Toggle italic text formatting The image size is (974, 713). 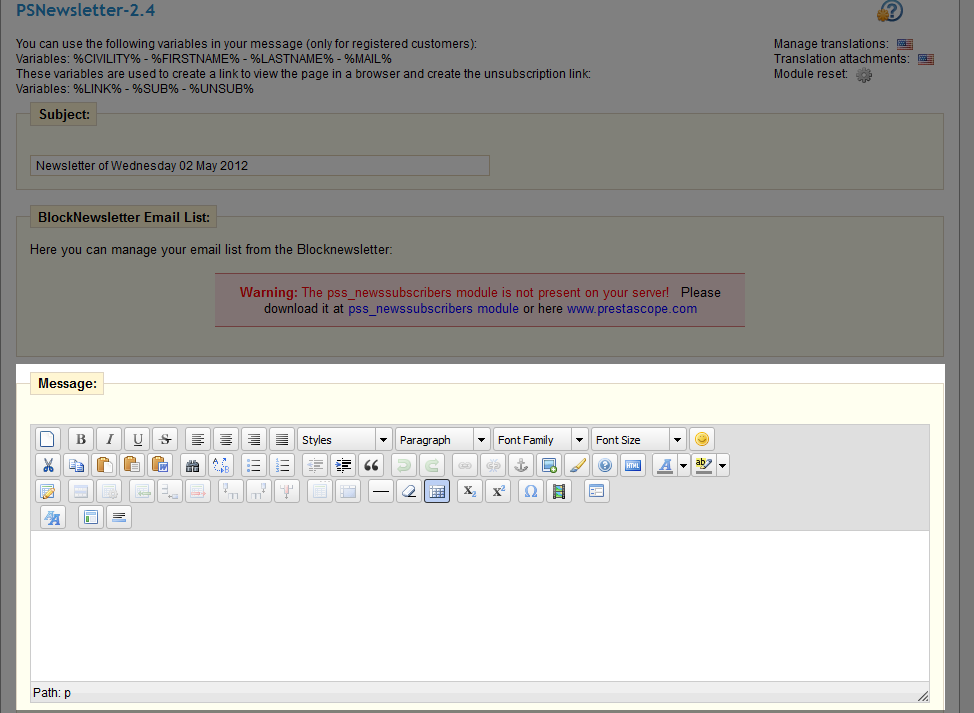[x=109, y=439]
